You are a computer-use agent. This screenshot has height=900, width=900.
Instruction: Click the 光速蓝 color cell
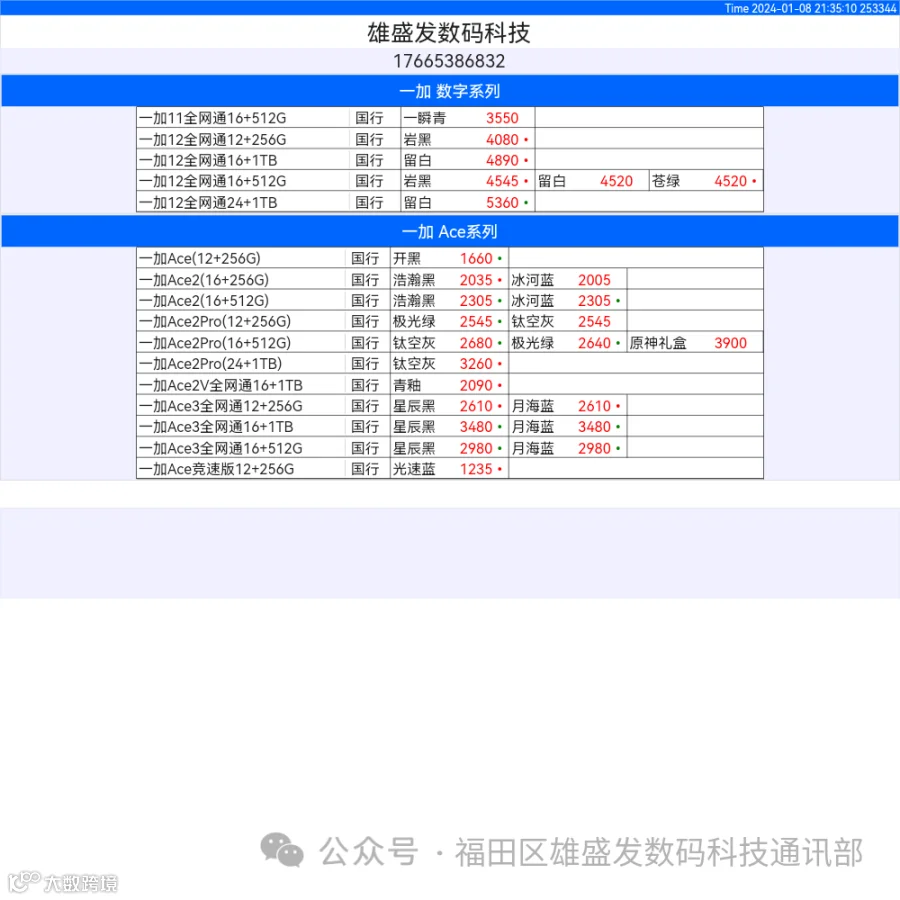414,469
